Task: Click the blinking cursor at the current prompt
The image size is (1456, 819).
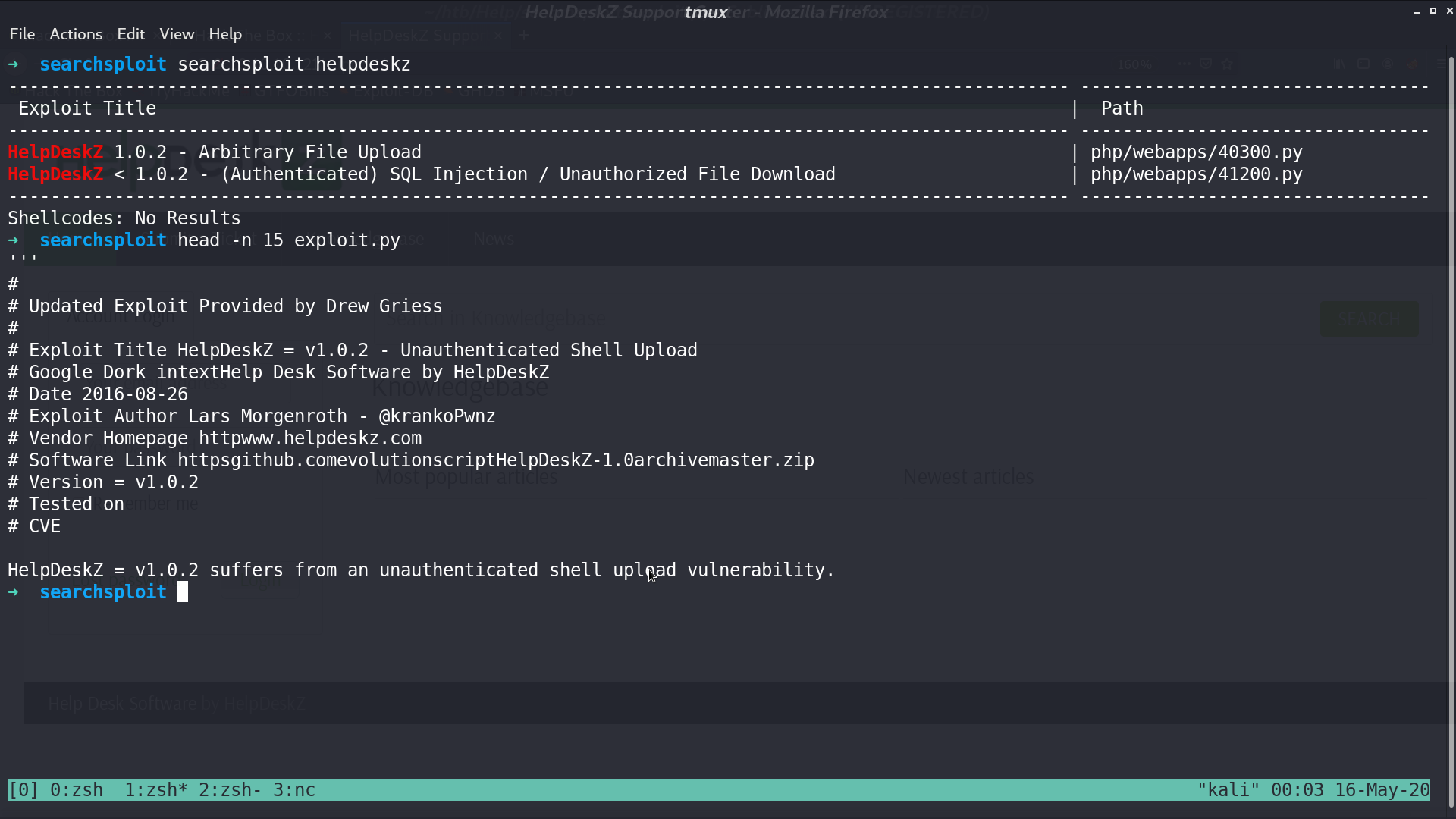Action: pyautogui.click(x=183, y=592)
